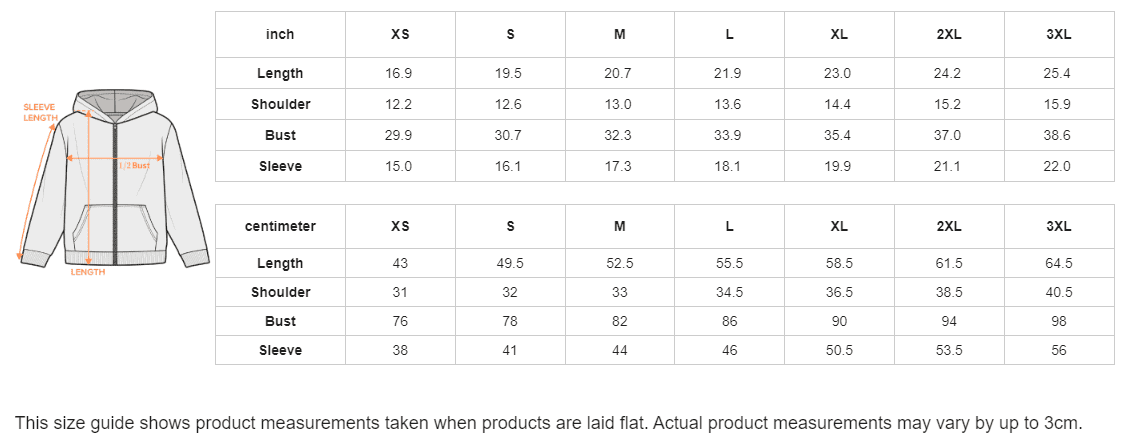Select the Length row label in inch table
Screen dimensions: 1148x438
pos(280,73)
